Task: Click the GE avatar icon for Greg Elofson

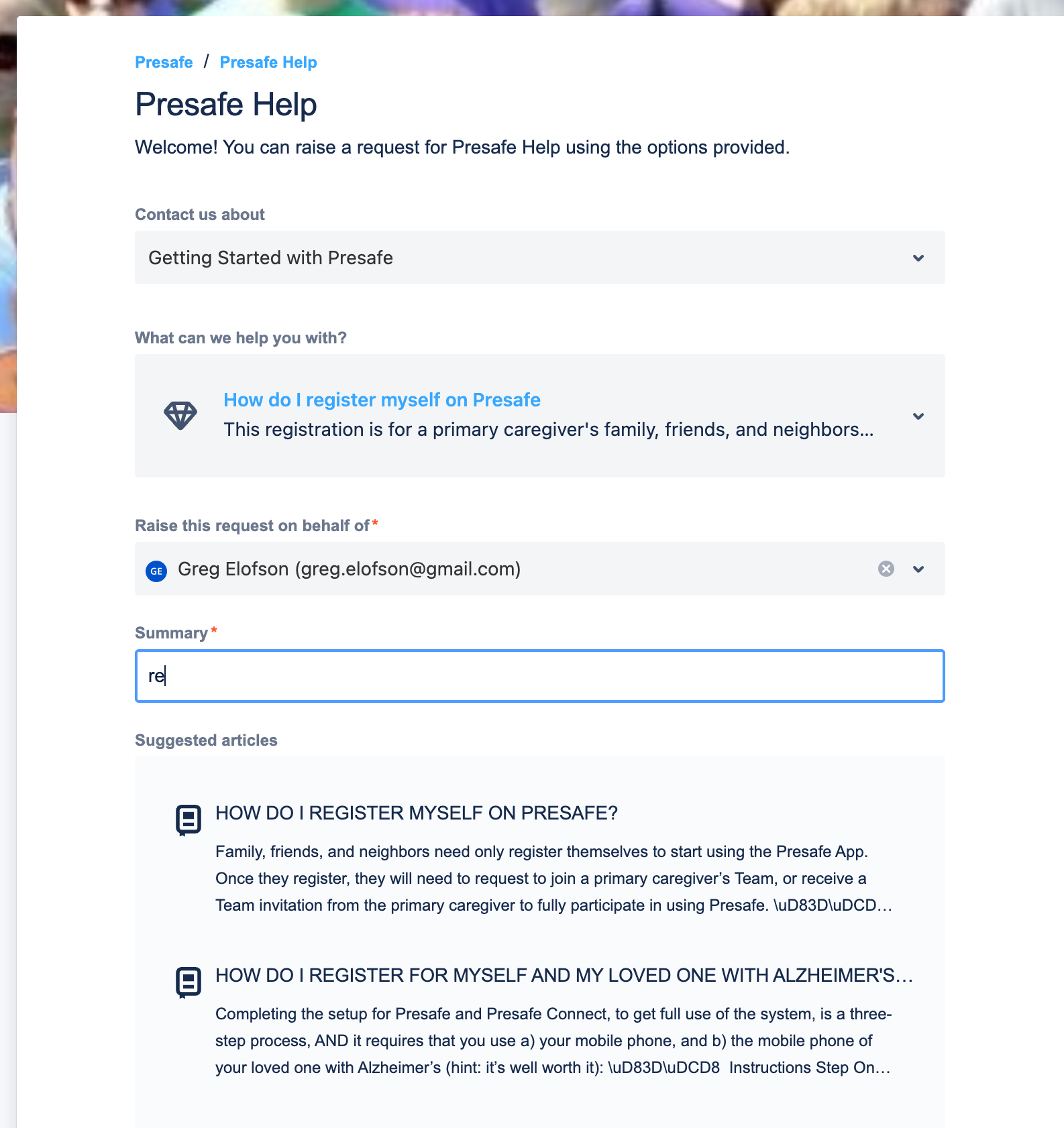Action: click(x=156, y=571)
